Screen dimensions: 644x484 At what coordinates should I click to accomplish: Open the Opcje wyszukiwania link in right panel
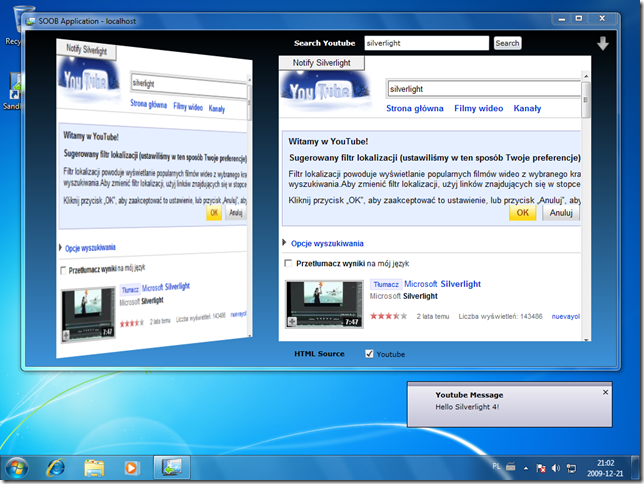click(x=327, y=244)
